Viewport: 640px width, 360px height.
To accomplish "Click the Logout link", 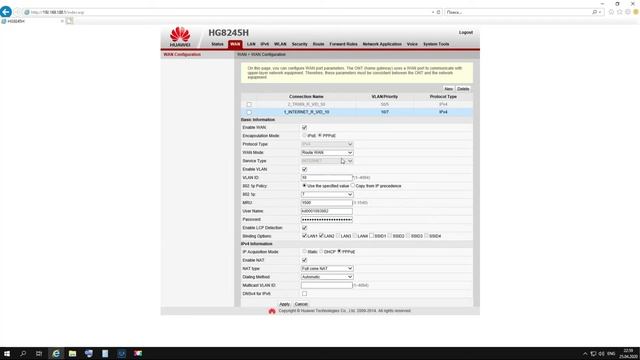I will (466, 32).
